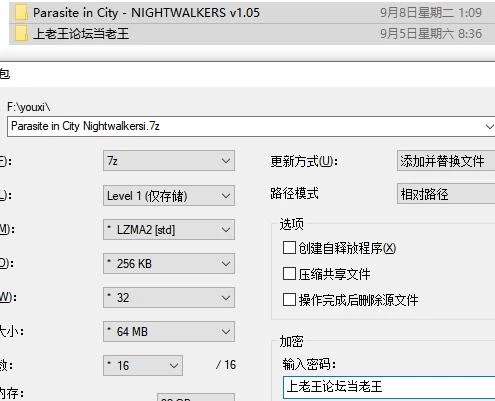Open the 256 KB dictionary size dropdown
The width and height of the screenshot is (495, 401).
click(x=169, y=264)
